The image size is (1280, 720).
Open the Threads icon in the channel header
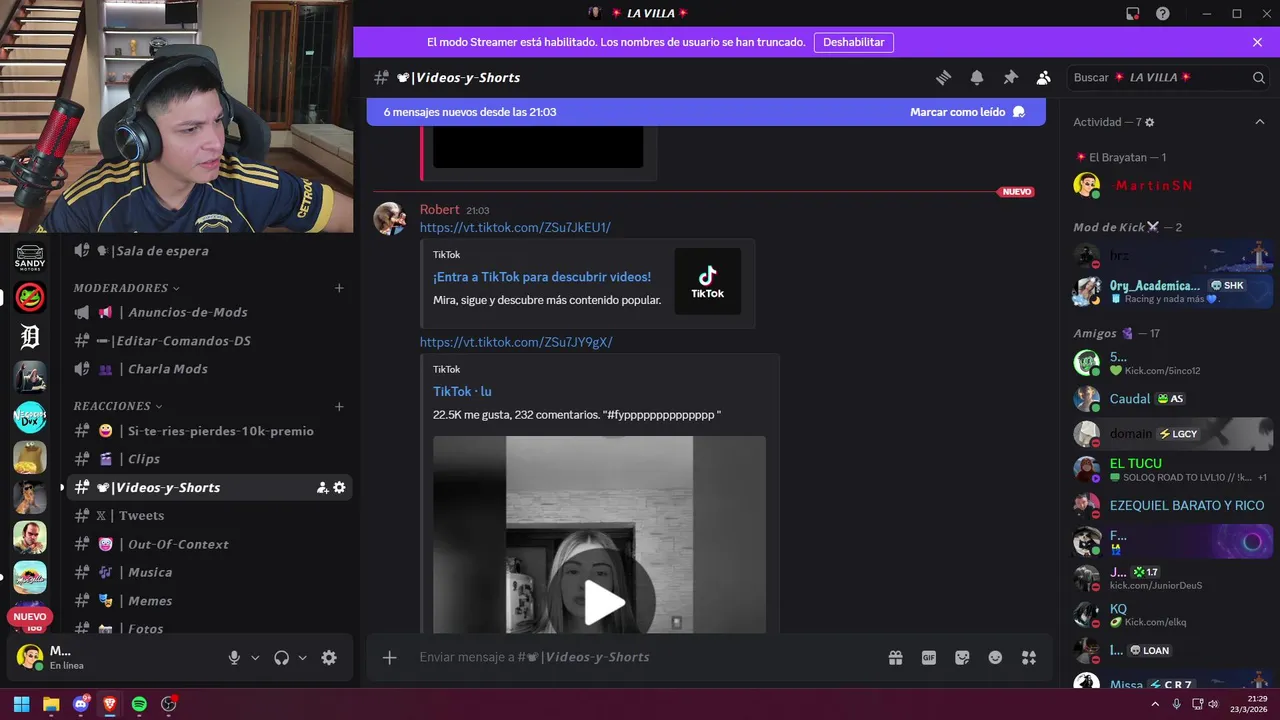tap(943, 77)
